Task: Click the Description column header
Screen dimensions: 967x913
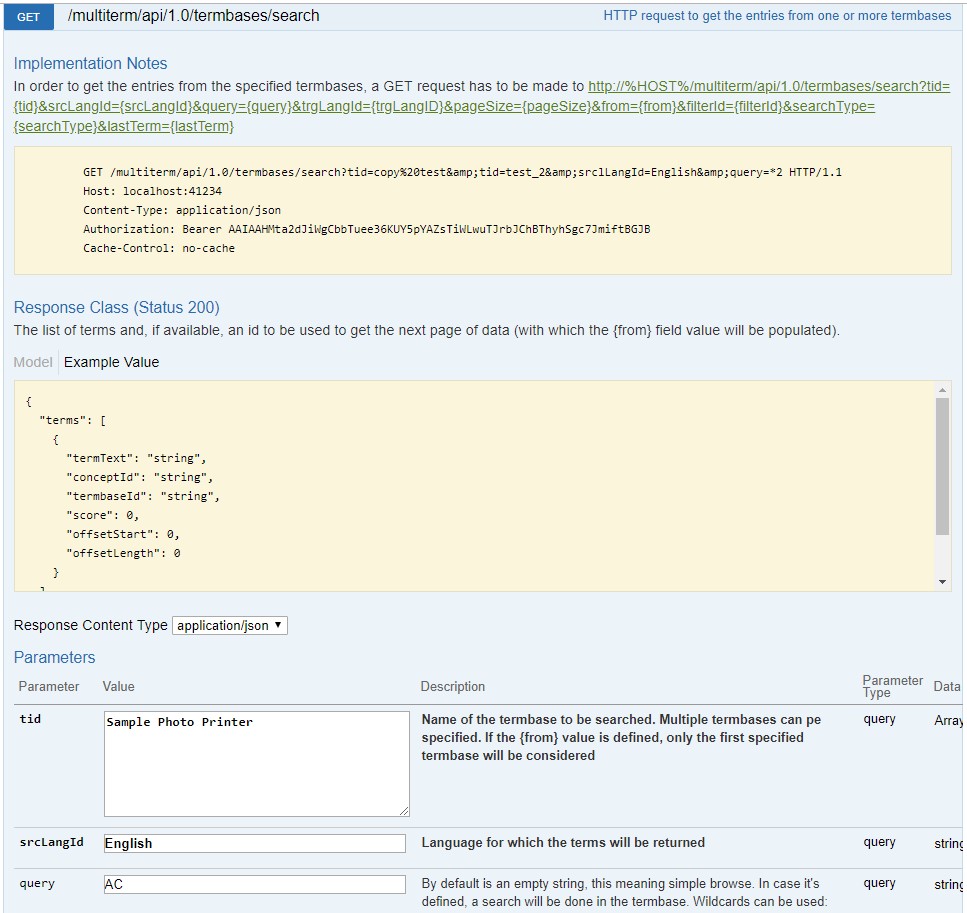Action: click(x=453, y=687)
